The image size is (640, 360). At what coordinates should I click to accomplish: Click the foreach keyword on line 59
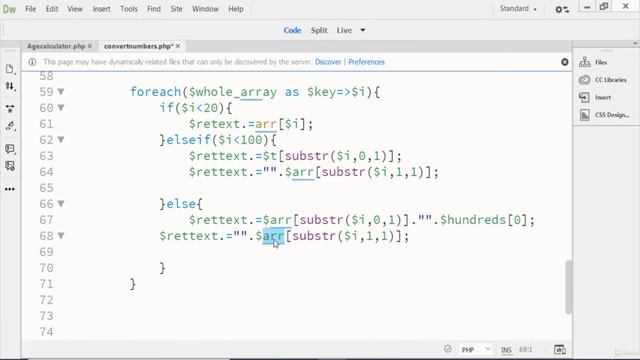(x=156, y=92)
